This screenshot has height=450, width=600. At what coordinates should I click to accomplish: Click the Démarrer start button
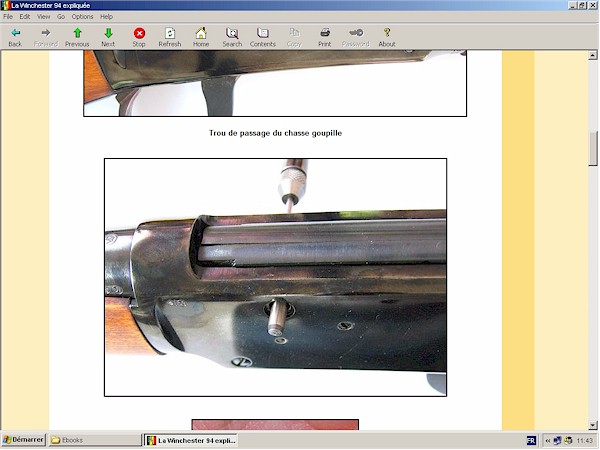click(x=23, y=440)
